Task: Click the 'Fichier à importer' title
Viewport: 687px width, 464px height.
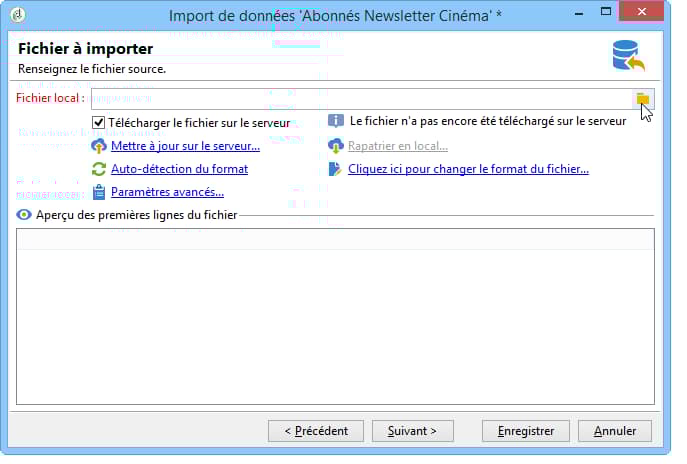Action: point(85,49)
